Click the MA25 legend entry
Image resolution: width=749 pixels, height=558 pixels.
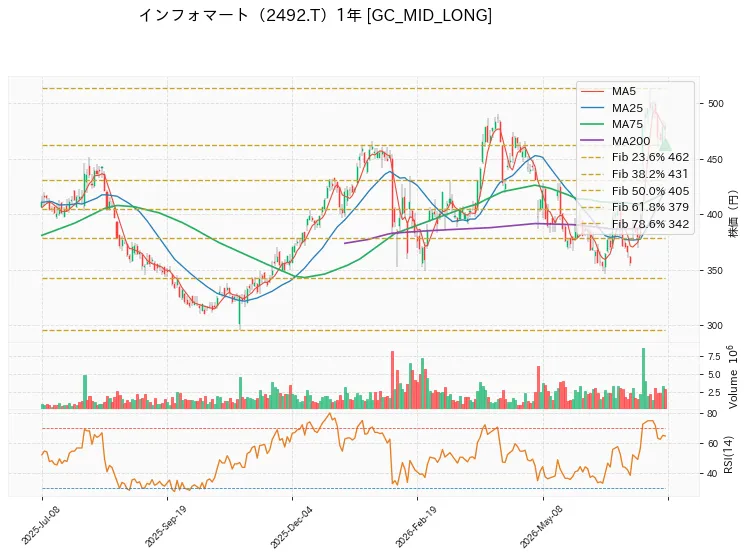(612, 108)
